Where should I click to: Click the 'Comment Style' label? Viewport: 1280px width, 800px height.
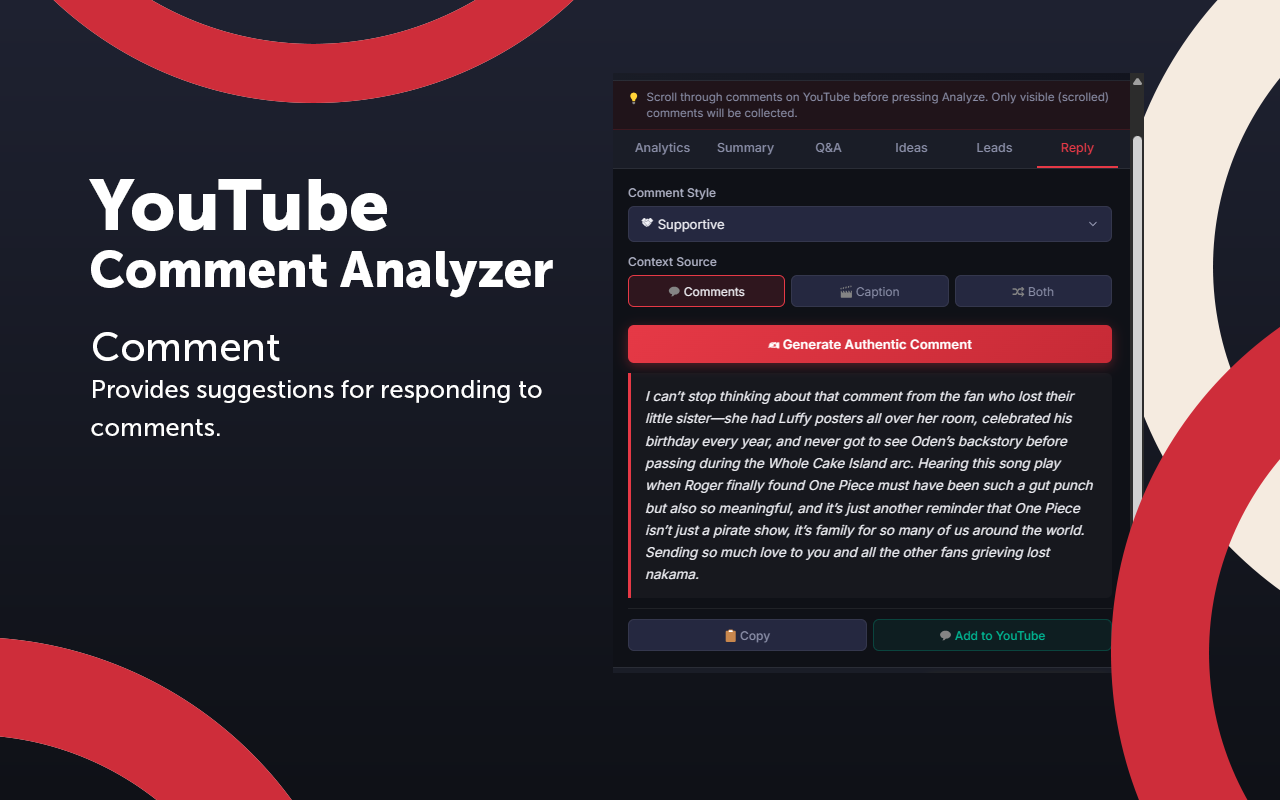pyautogui.click(x=672, y=193)
